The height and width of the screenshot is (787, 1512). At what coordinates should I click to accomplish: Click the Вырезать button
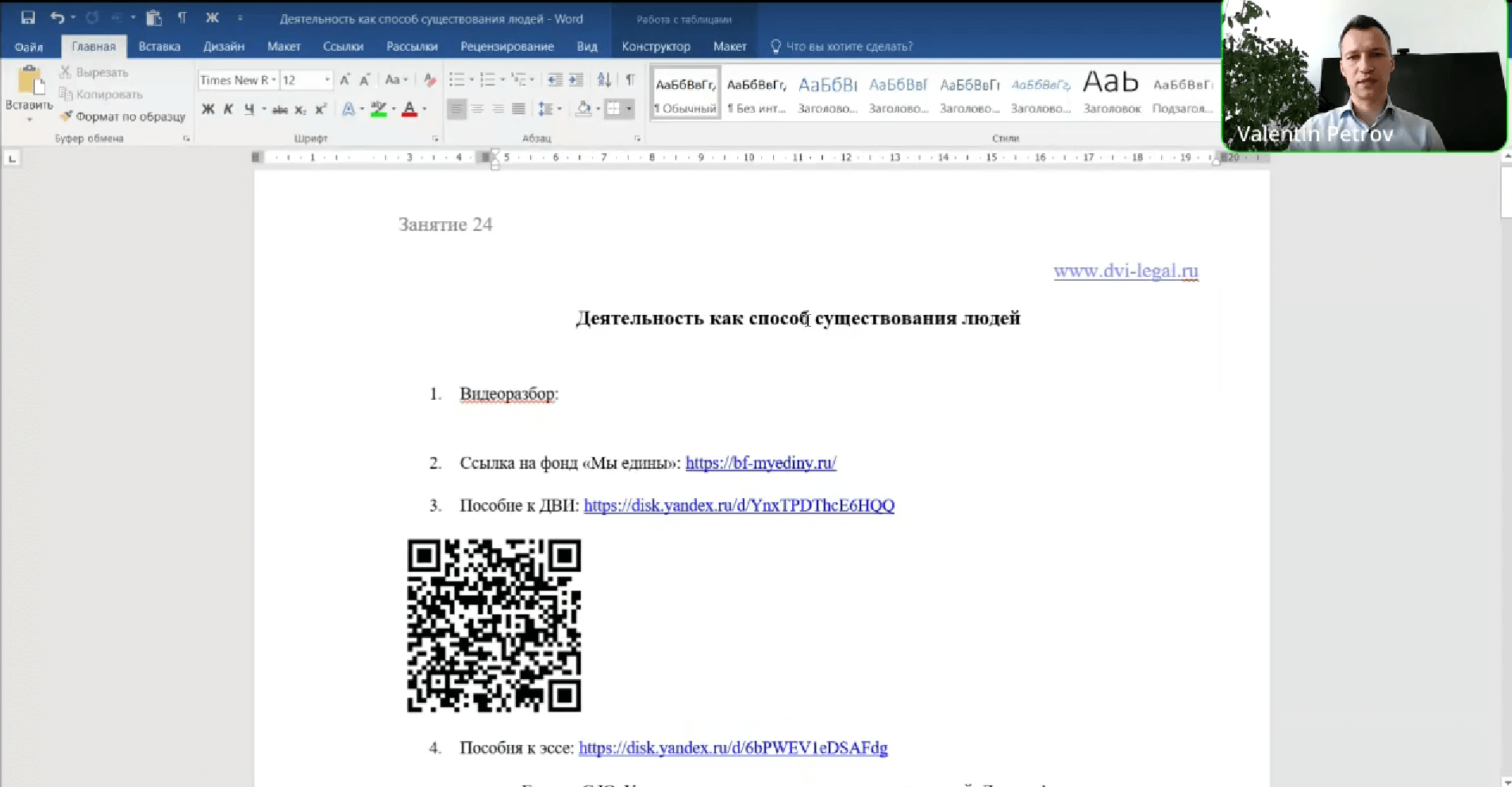coord(94,72)
